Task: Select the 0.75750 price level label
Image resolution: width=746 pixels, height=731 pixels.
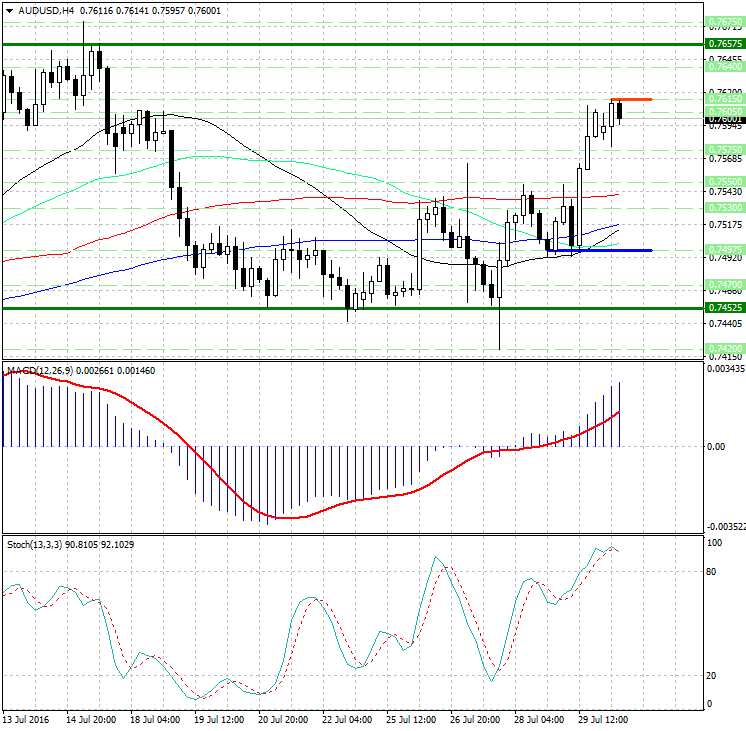Action: coord(725,149)
